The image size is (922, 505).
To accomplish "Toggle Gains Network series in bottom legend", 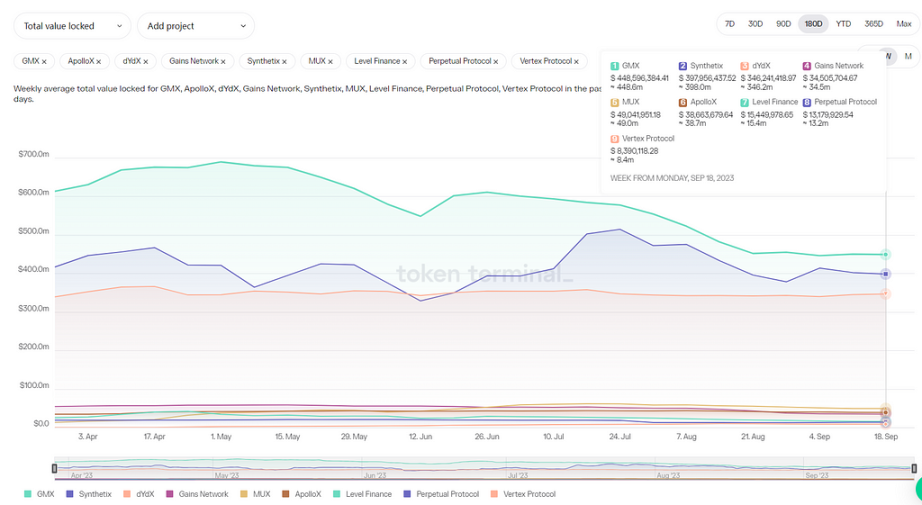I will (197, 494).
